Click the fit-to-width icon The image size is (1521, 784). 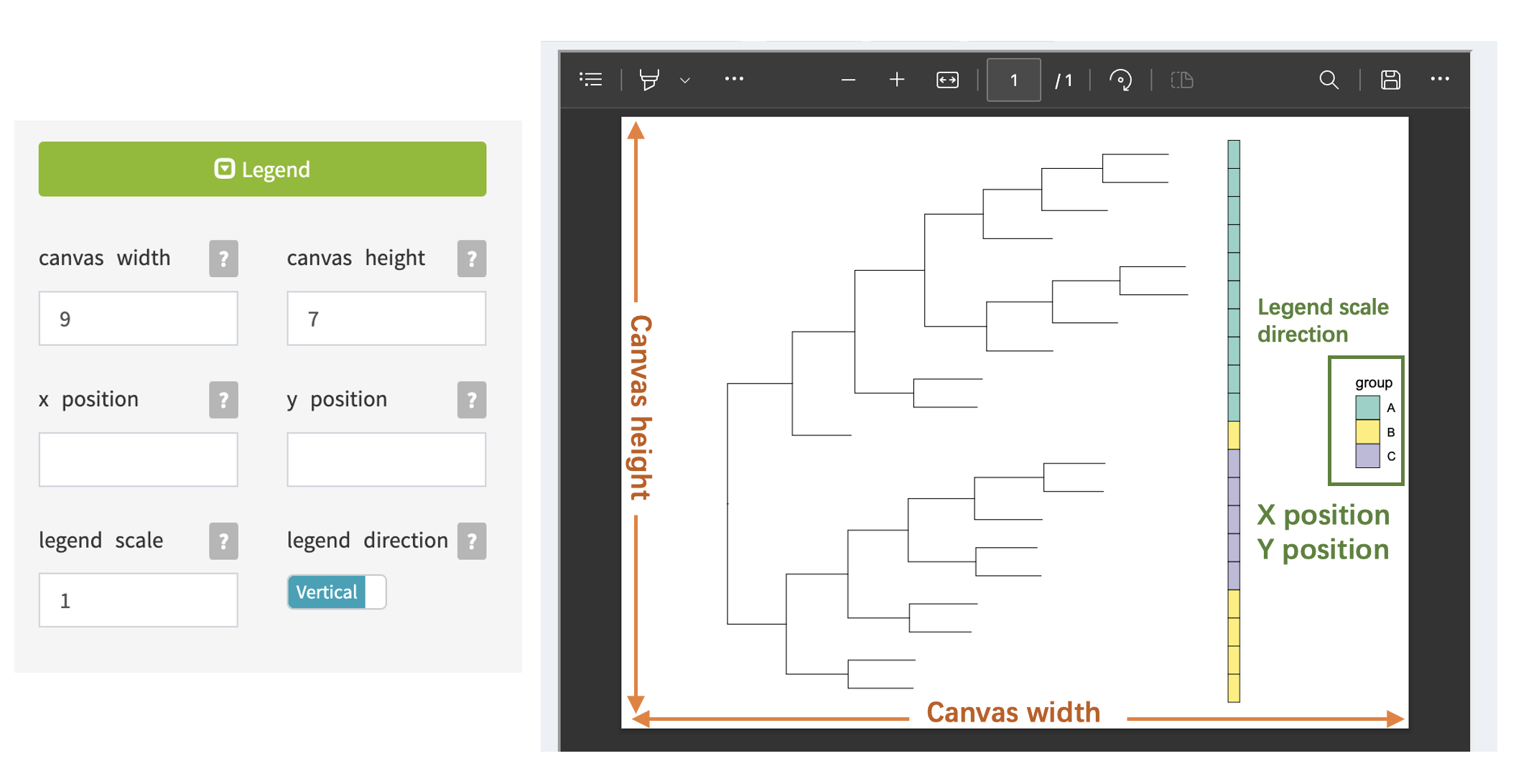click(x=947, y=80)
